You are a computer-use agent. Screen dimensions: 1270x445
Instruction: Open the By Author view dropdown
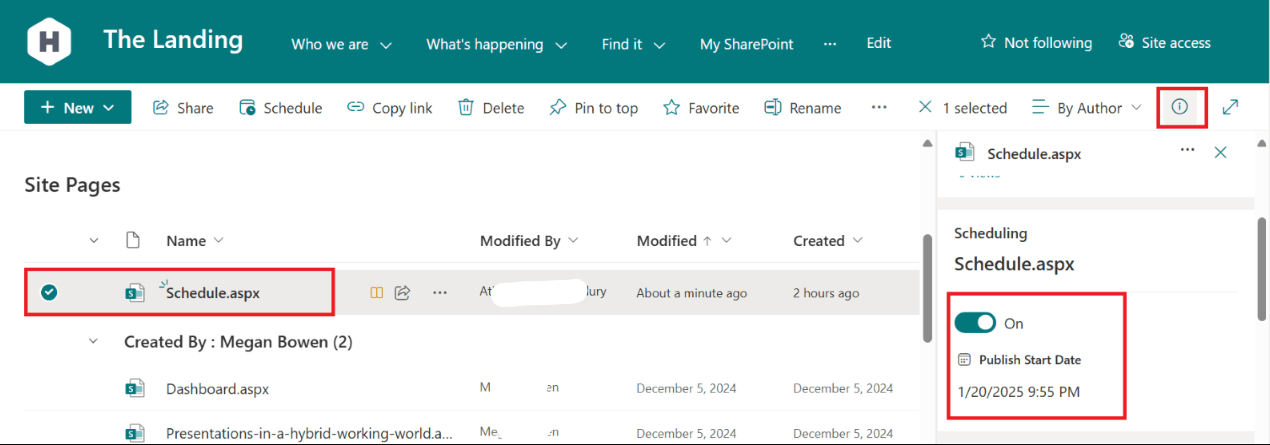1087,108
